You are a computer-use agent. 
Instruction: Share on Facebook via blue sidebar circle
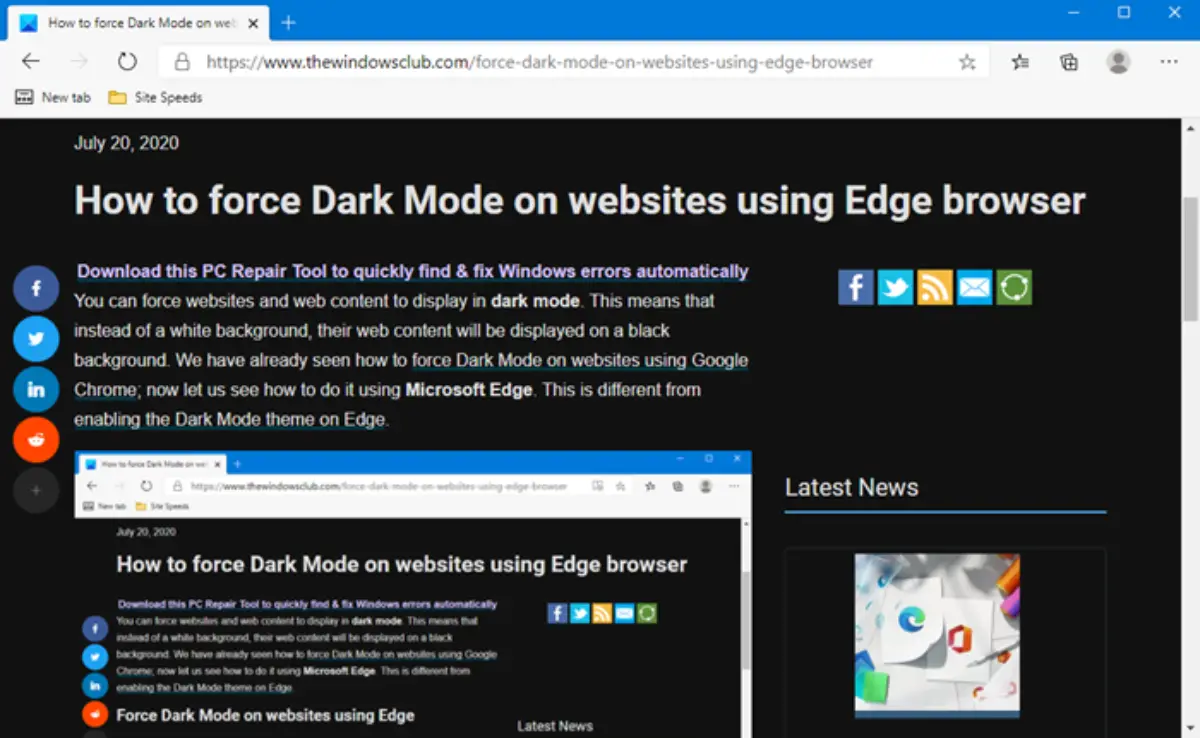[36, 289]
